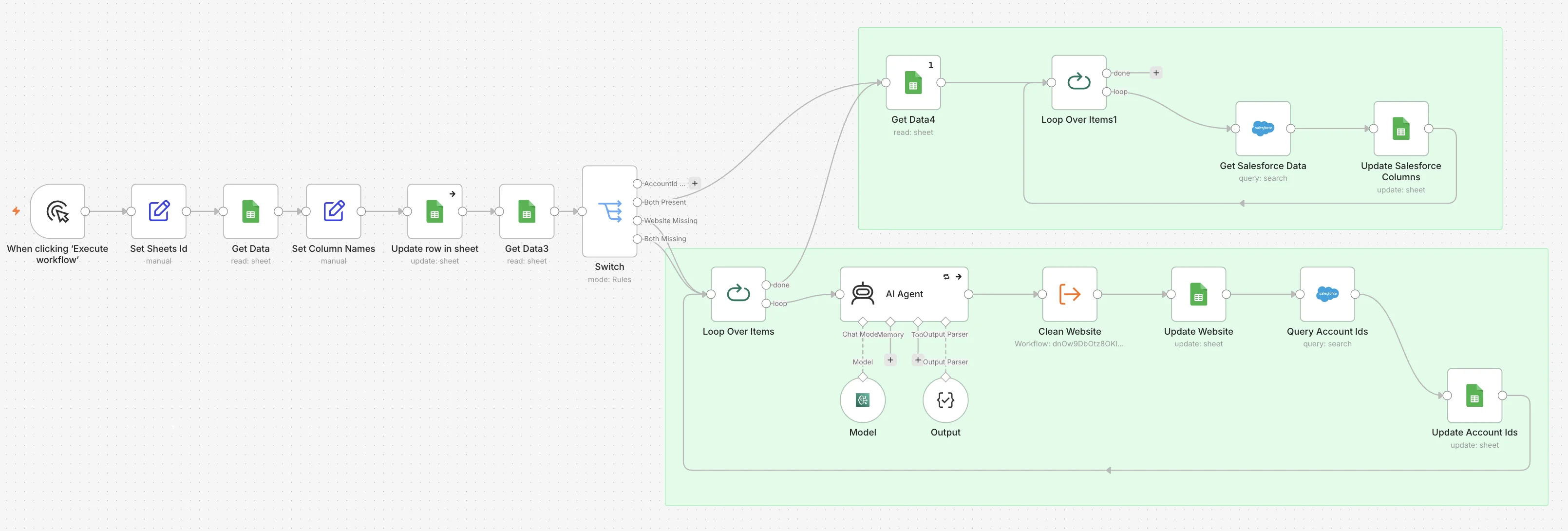Open the Get Data3 sheets node

coord(527,211)
